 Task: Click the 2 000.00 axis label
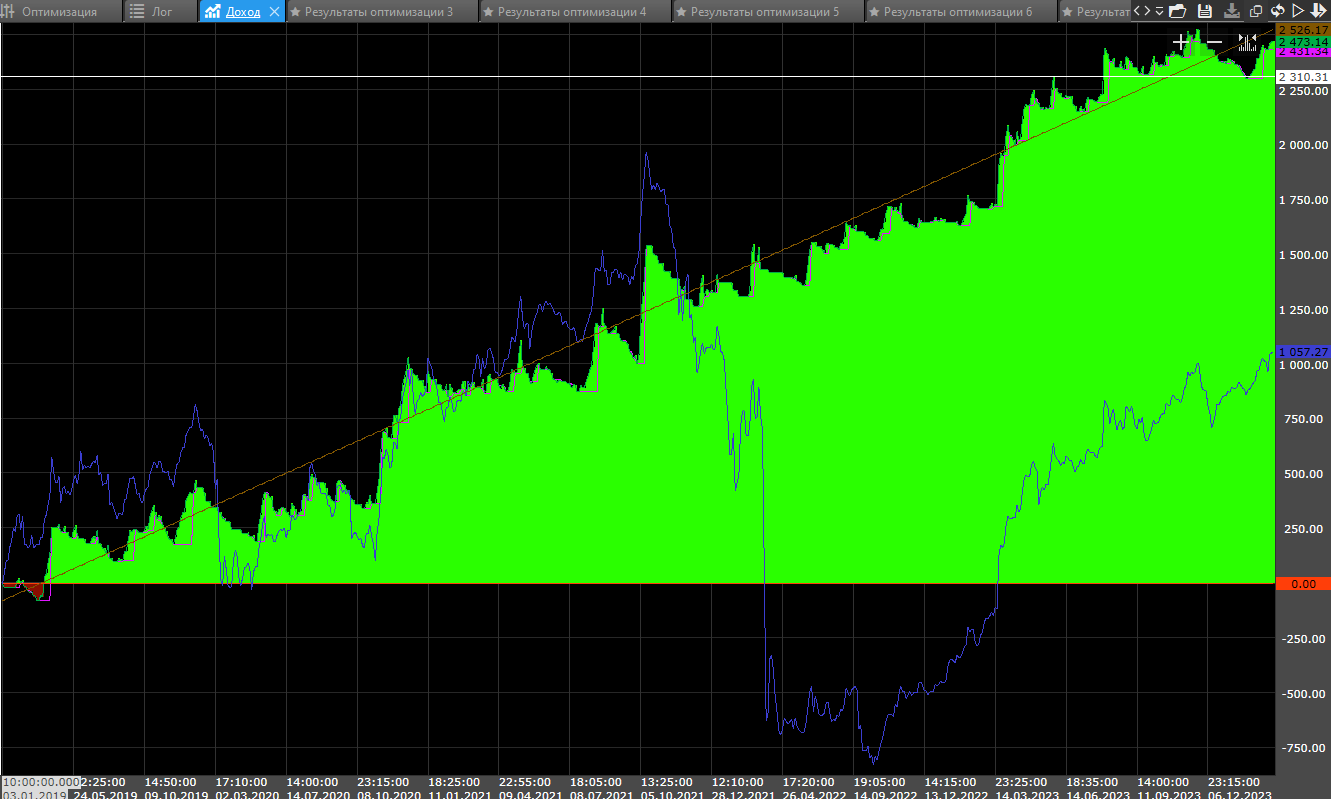(x=1303, y=145)
